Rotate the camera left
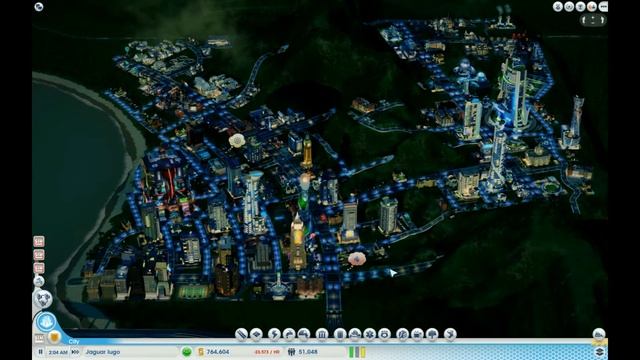The height and width of the screenshot is (360, 640). [x=584, y=20]
